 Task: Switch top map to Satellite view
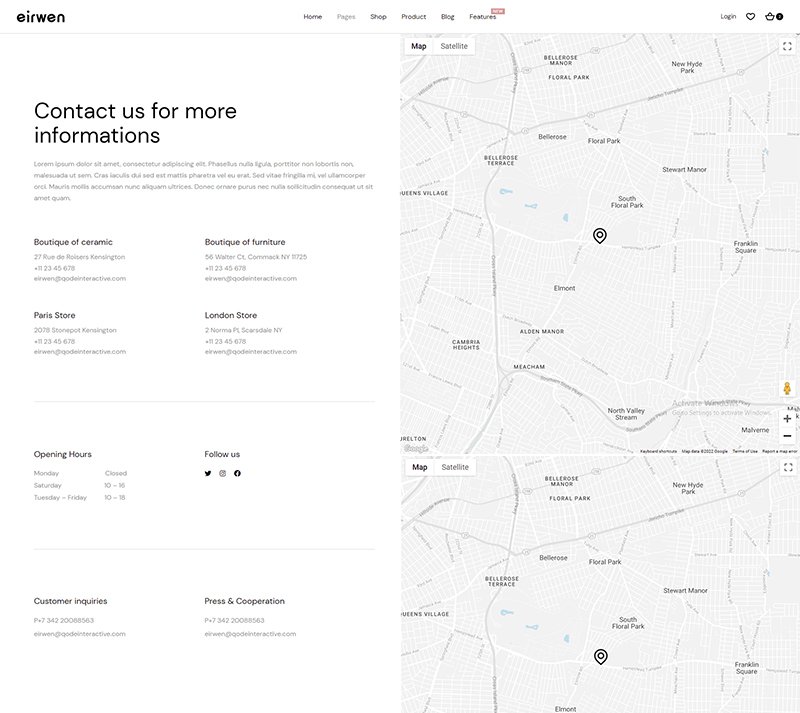tap(454, 46)
